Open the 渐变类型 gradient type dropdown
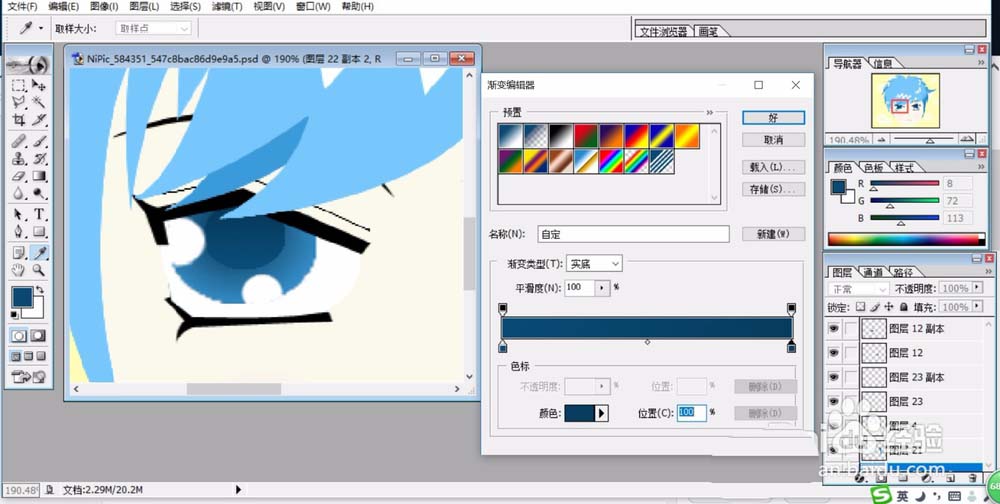 point(594,263)
